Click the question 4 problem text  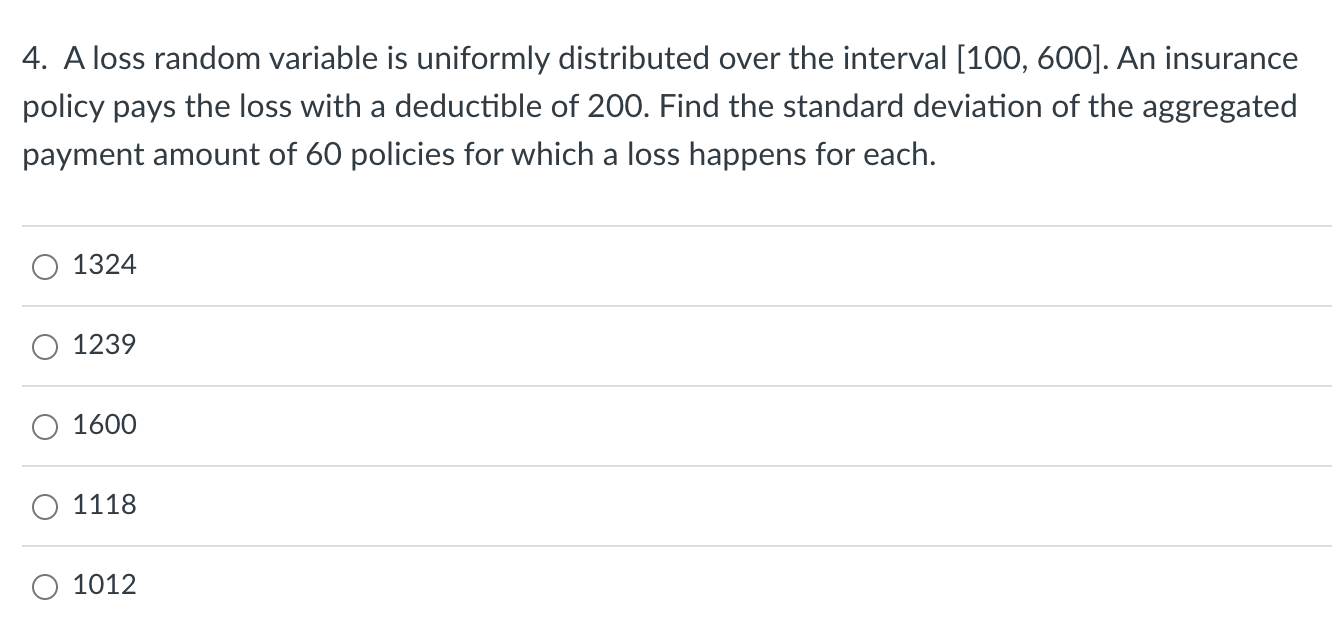click(660, 105)
